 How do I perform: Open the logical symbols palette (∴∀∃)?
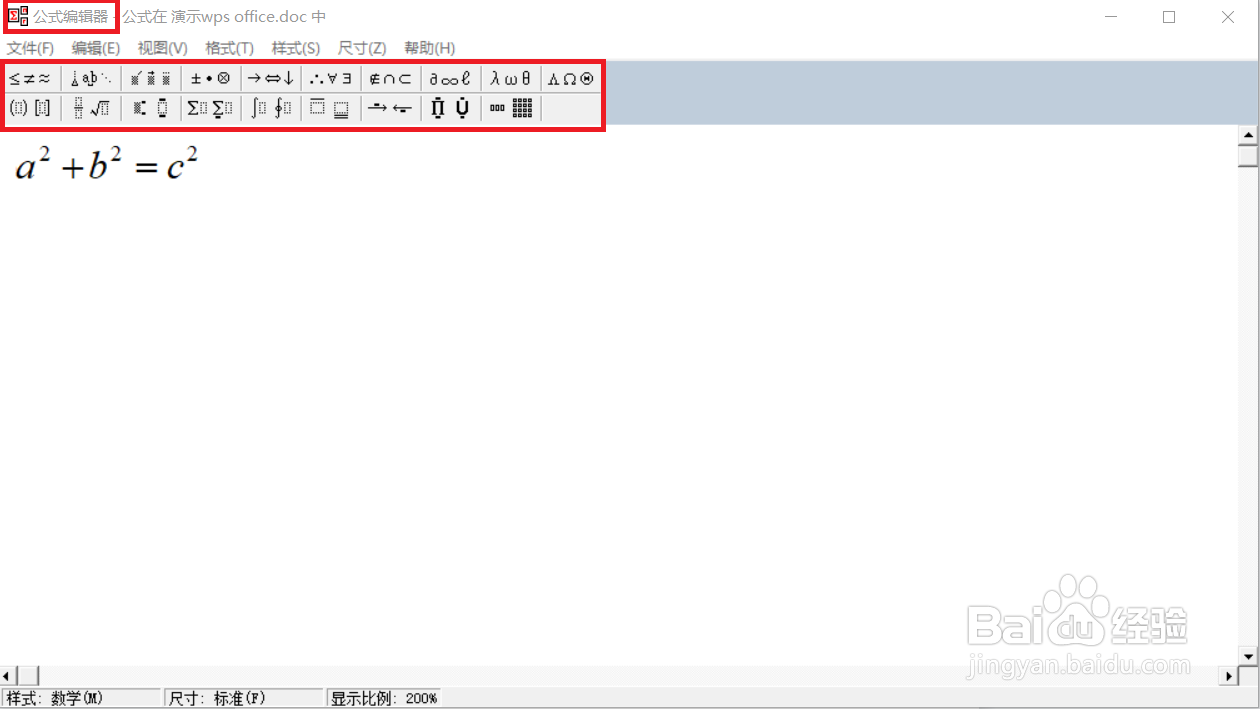[x=331, y=79]
